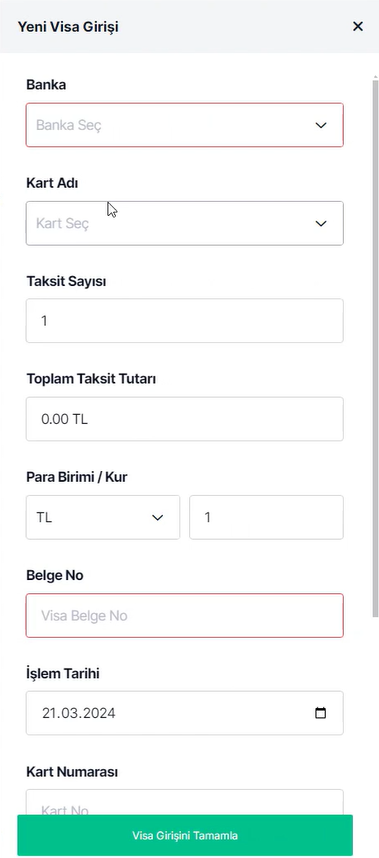The image size is (379, 858).
Task: Open the calendar picker icon in İşlem Tarihi
Action: 321,713
